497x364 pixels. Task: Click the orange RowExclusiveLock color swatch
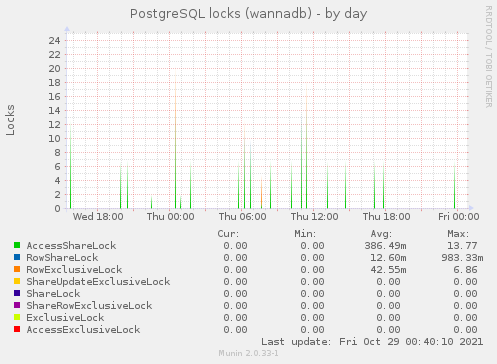pos(17,269)
